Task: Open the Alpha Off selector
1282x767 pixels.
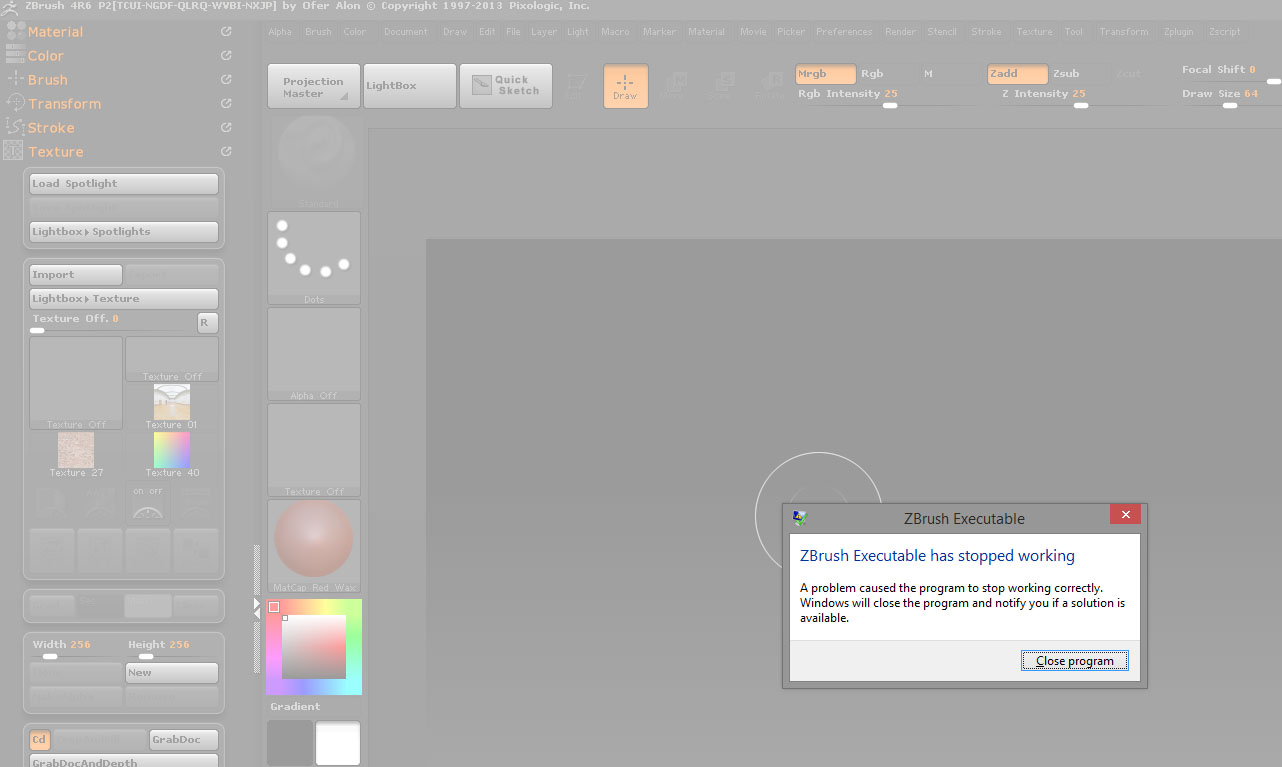Action: 314,354
